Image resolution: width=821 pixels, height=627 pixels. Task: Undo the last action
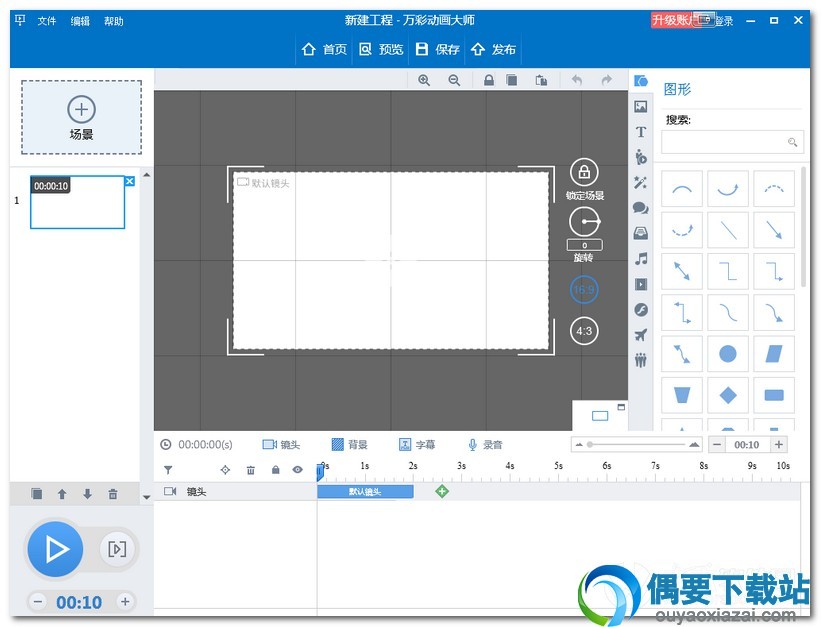coord(577,80)
